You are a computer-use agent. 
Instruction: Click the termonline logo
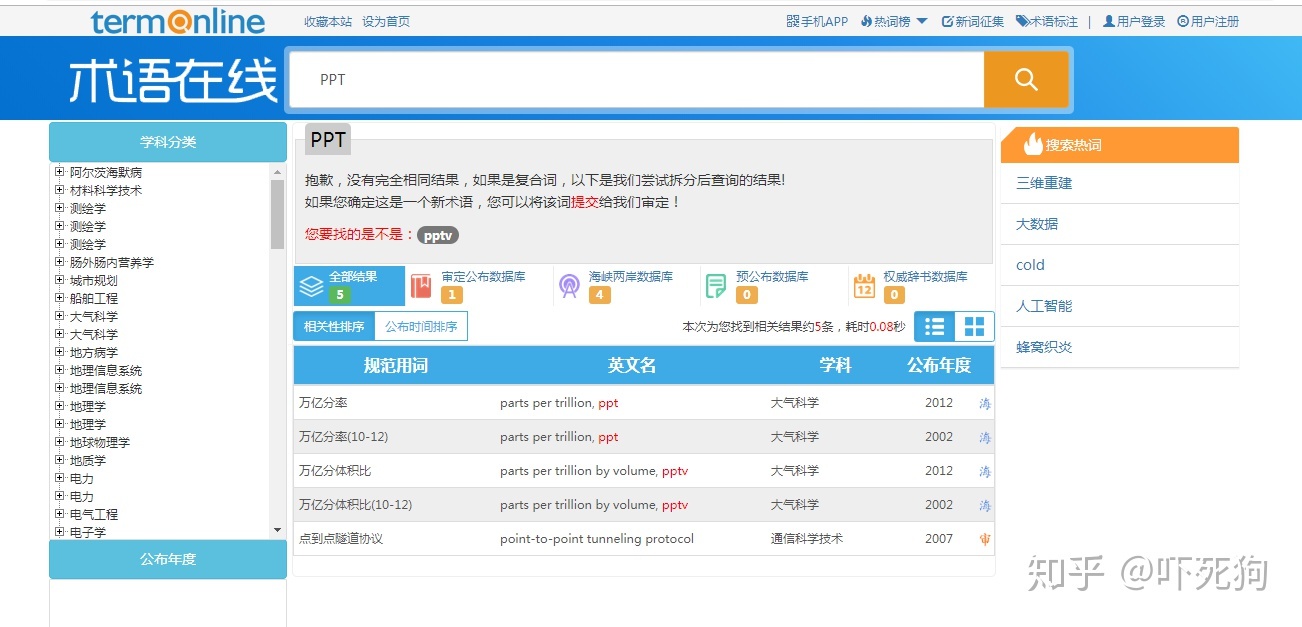pos(177,20)
